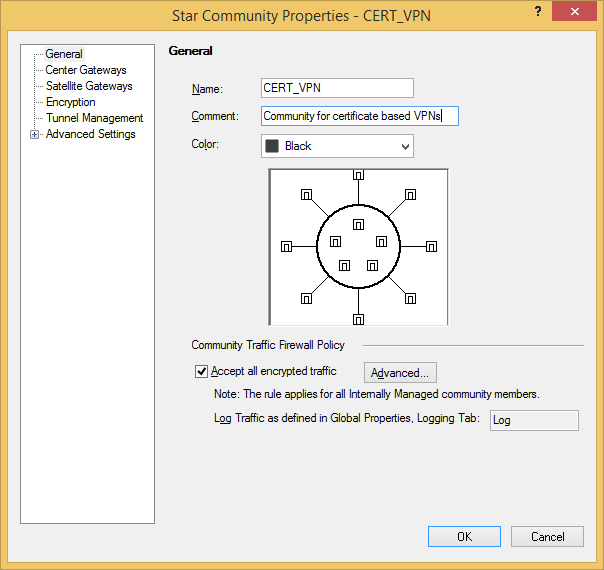The width and height of the screenshot is (604, 570).
Task: Click the bottommost satellite gateway icon in diagram
Action: click(x=358, y=319)
